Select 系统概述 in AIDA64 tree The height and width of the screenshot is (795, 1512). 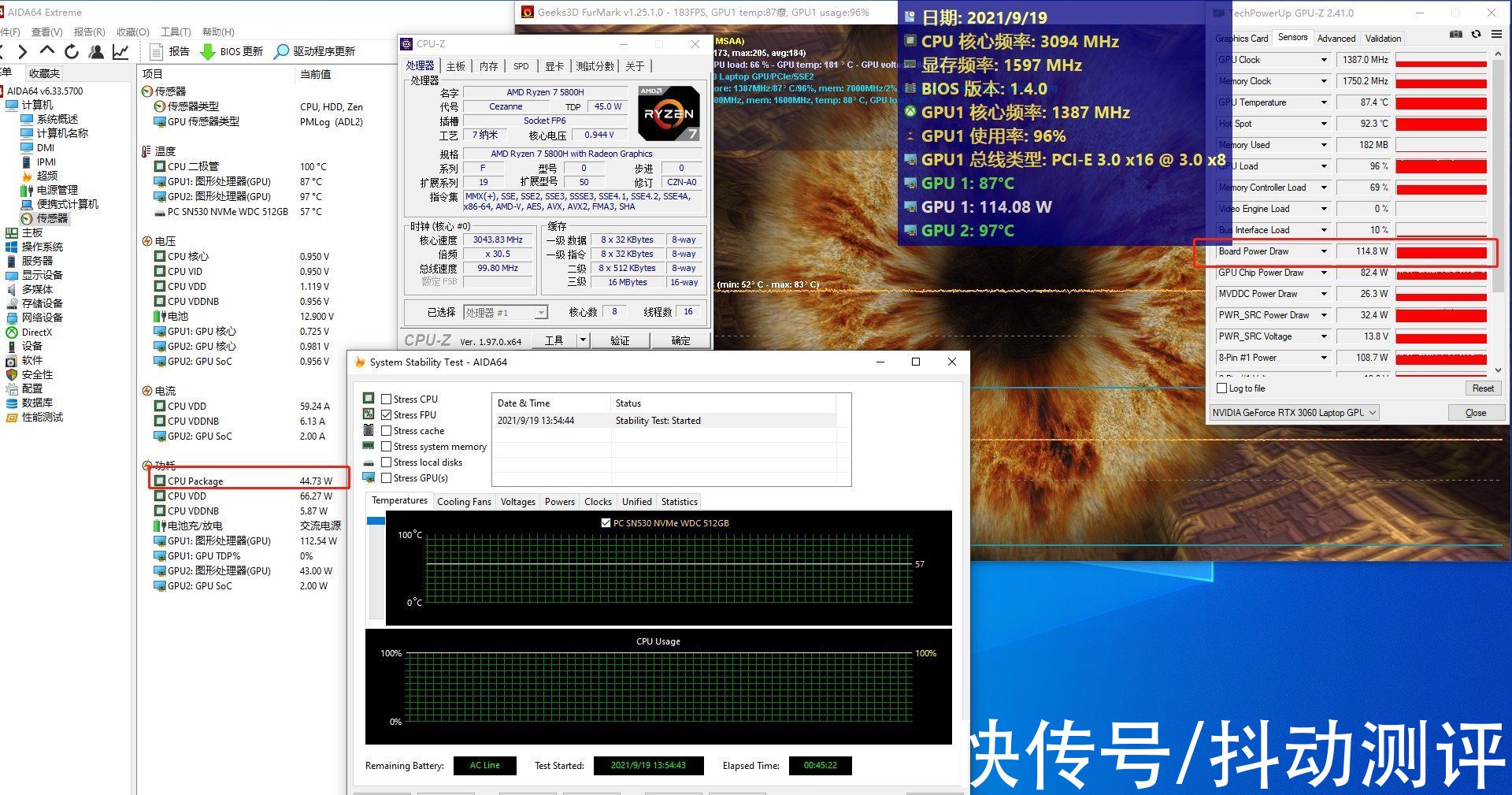pos(50,119)
